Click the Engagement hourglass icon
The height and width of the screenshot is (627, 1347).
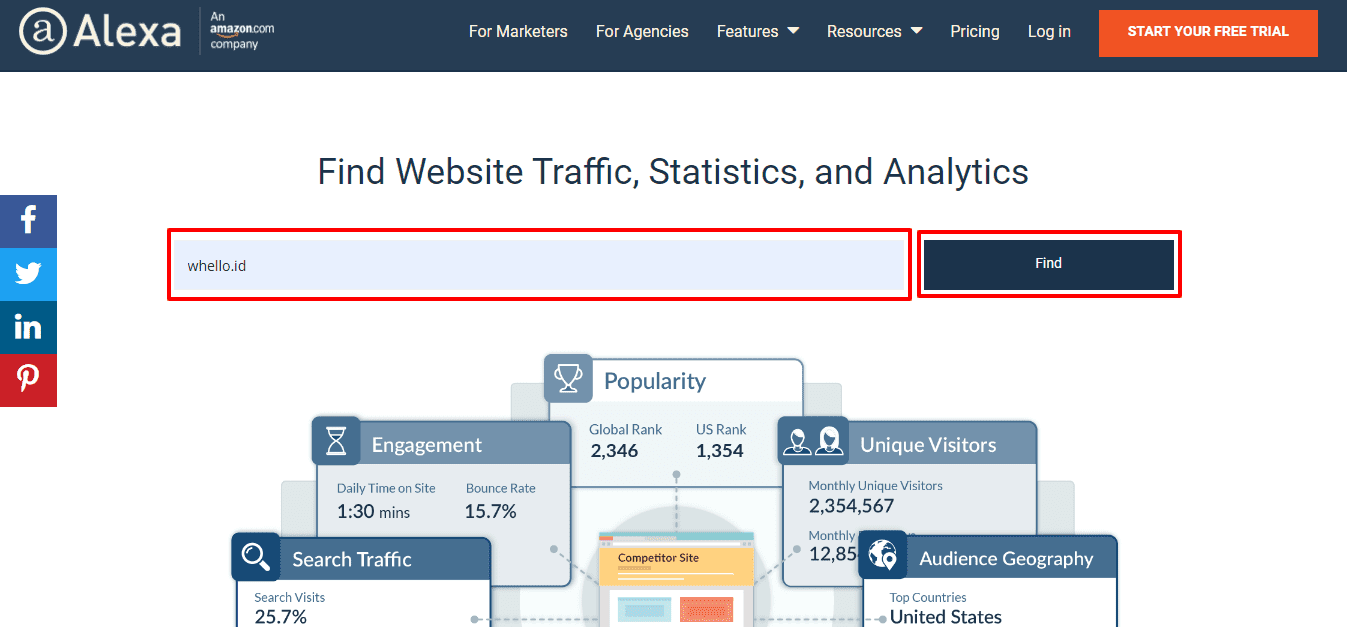click(336, 441)
